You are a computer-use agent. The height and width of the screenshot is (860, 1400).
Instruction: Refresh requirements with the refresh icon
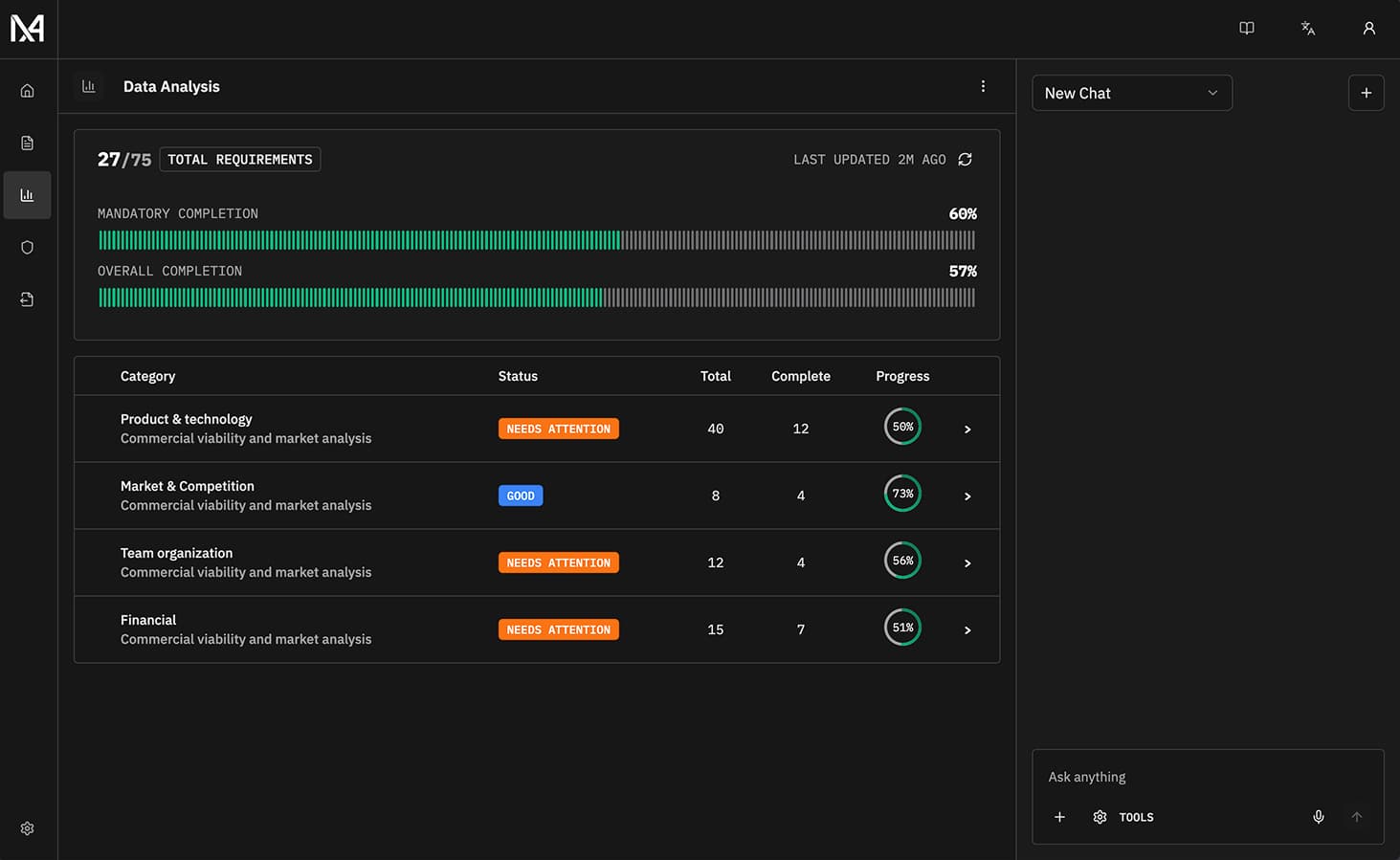pyautogui.click(x=965, y=159)
